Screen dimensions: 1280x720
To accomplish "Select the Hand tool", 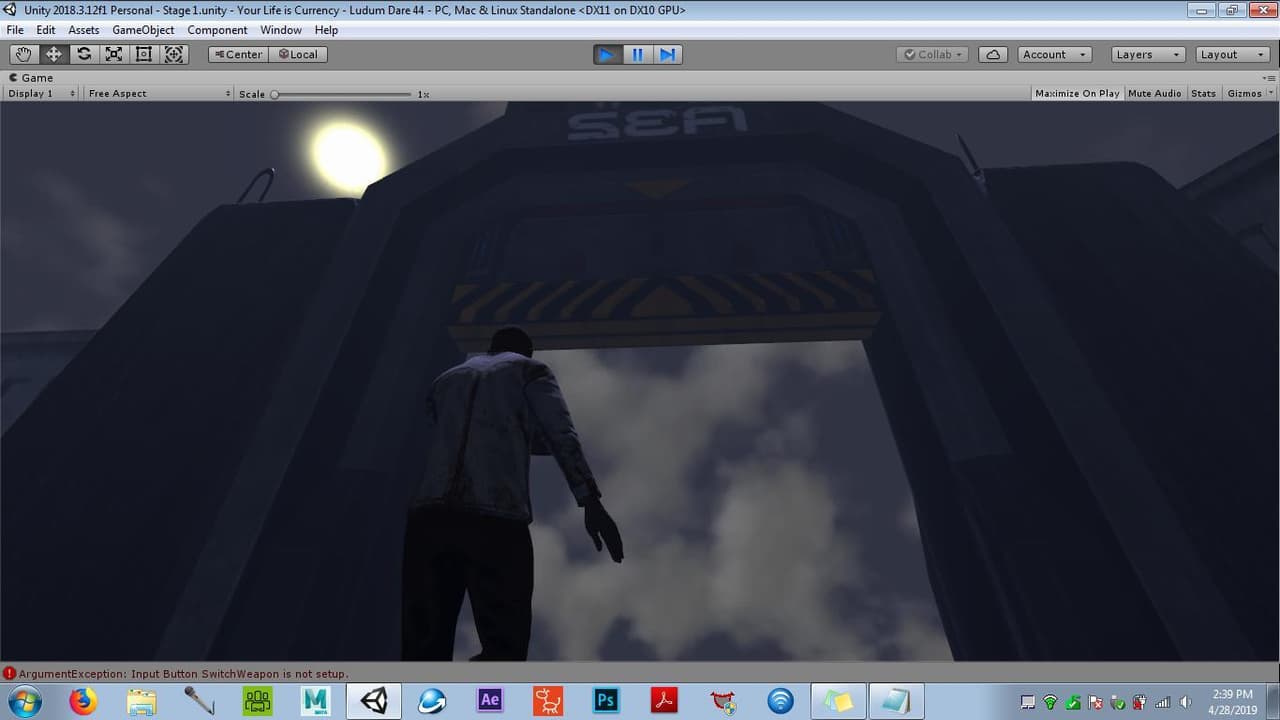I will [x=24, y=54].
